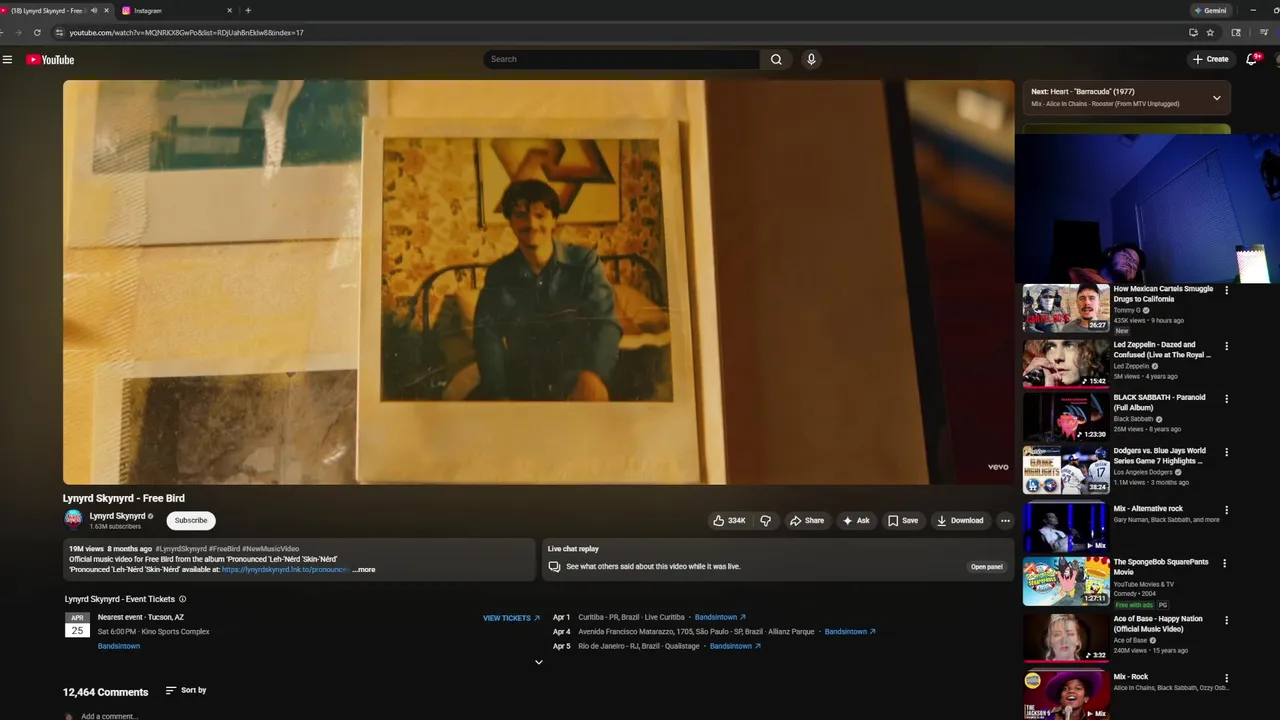Share the Free Bird video
This screenshot has height=720, width=1280.
(x=806, y=520)
